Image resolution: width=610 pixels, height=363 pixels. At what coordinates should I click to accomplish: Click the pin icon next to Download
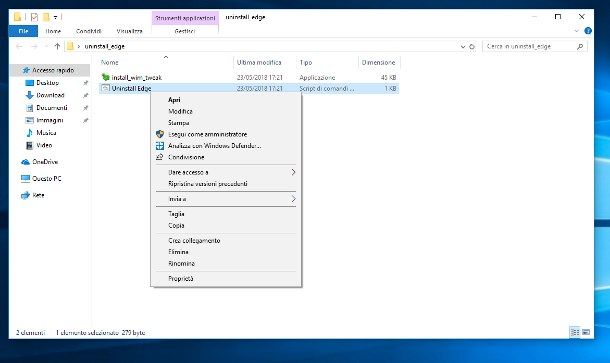click(x=86, y=95)
